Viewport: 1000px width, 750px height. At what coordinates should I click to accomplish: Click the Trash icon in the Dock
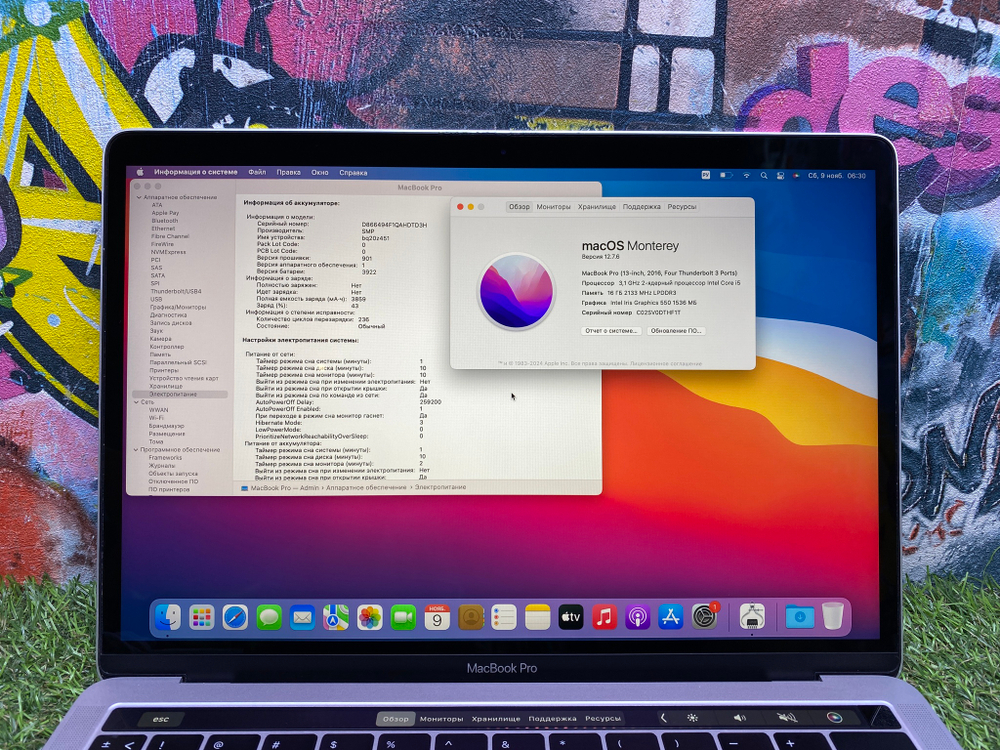click(x=835, y=615)
